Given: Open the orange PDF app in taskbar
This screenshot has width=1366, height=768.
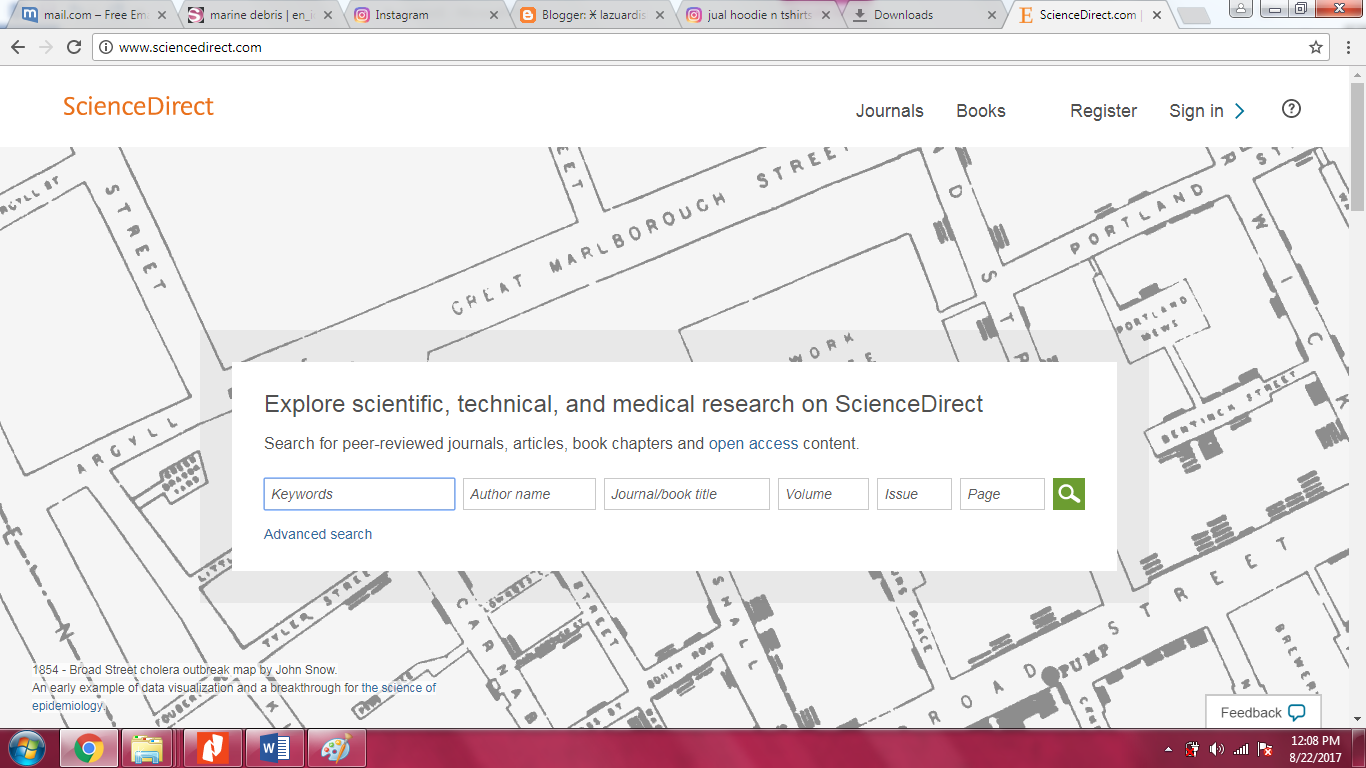Looking at the screenshot, I should [211, 748].
